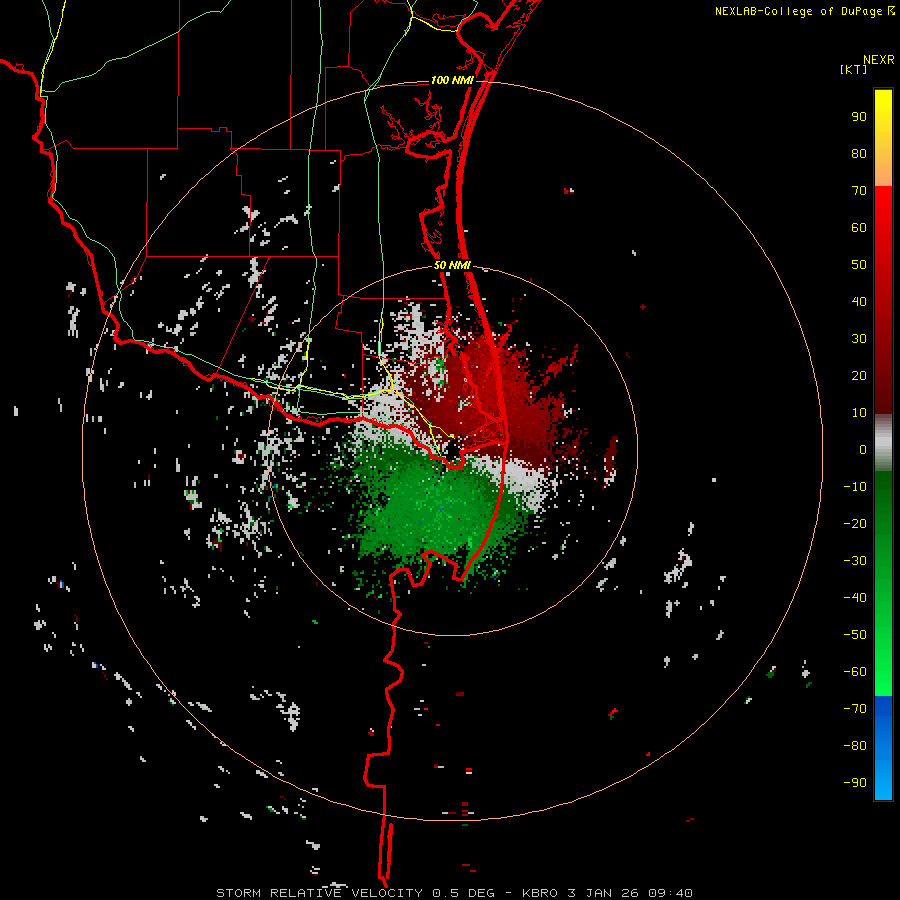Viewport: 900px width, 900px height.
Task: Click the large red outbound velocity region
Action: (x=494, y=396)
